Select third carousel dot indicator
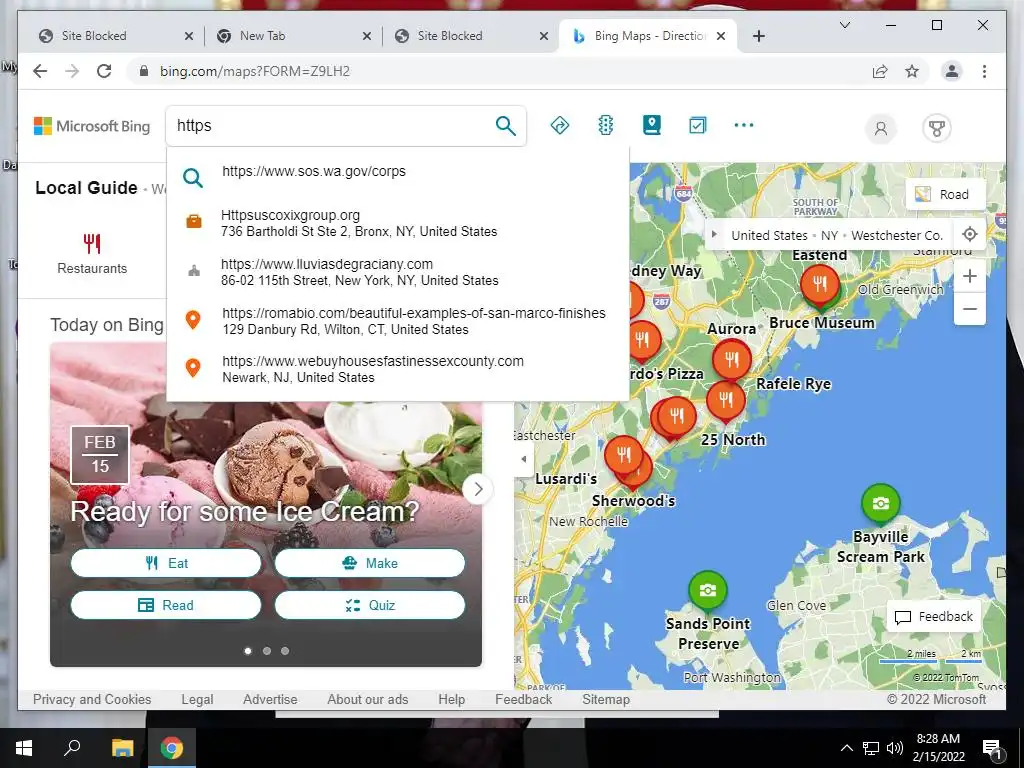 [285, 650]
